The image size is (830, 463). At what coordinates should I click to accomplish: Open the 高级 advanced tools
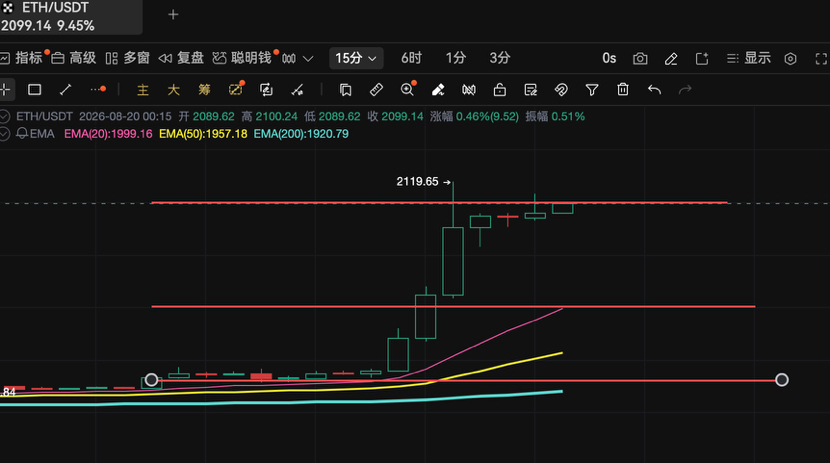click(x=74, y=58)
